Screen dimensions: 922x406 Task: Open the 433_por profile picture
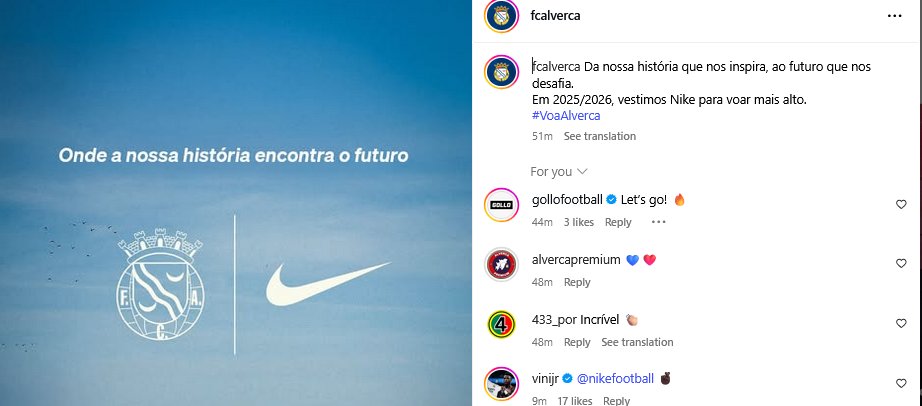point(501,324)
